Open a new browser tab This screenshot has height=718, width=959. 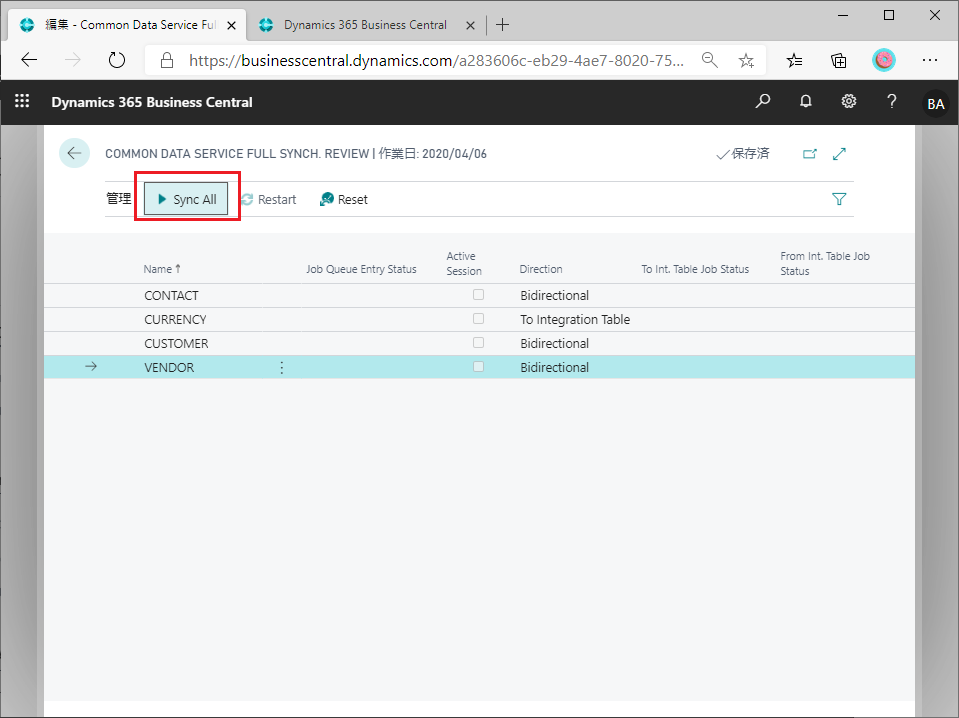(502, 24)
